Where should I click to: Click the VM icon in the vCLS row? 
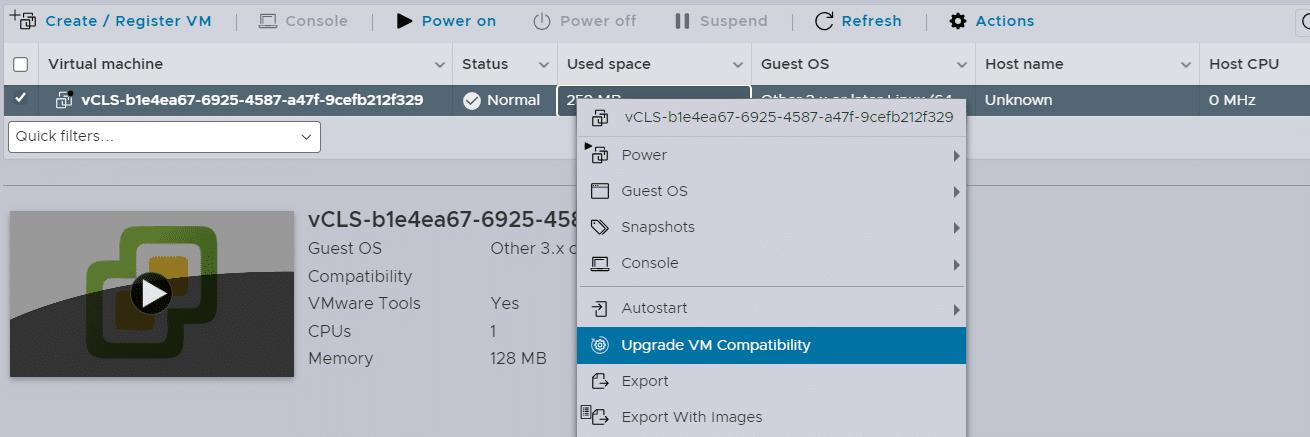[64, 99]
